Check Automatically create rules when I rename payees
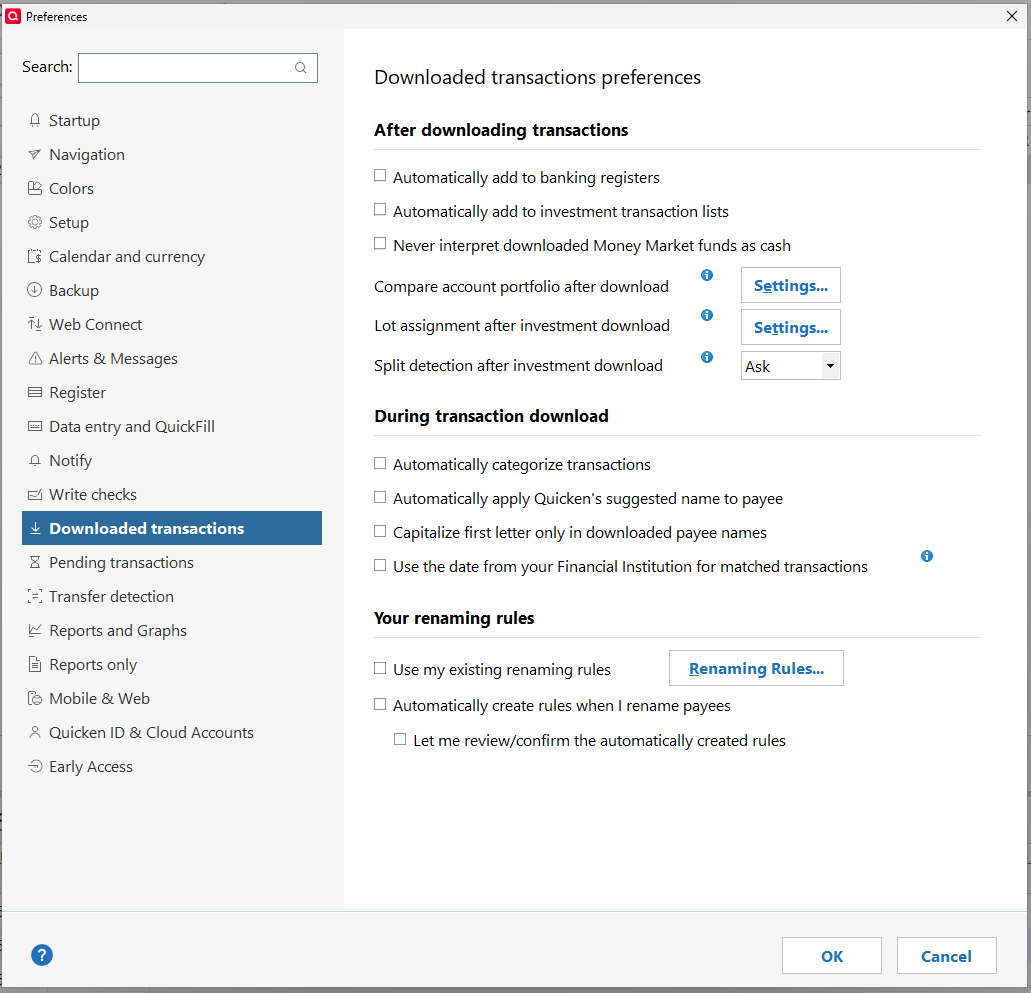Viewport: 1031px width, 993px height. tap(380, 704)
